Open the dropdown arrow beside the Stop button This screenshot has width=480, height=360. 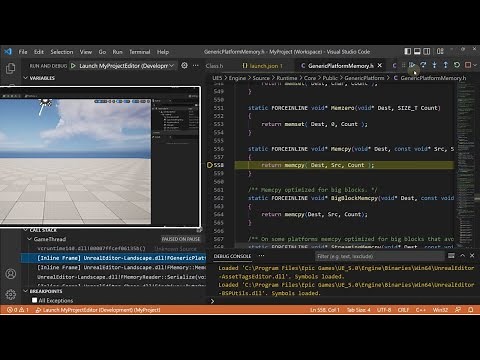475,65
